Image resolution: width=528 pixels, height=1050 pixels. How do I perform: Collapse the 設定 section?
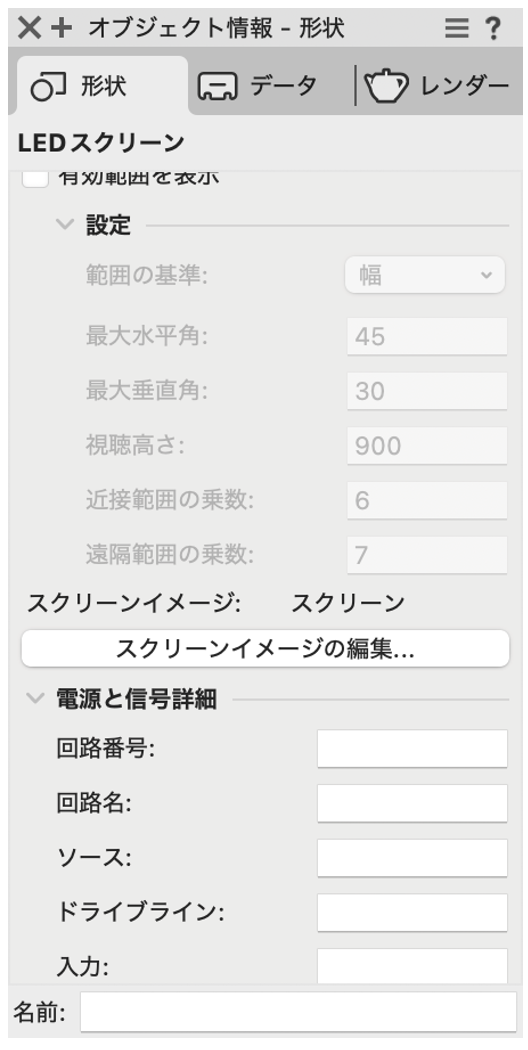pos(65,225)
